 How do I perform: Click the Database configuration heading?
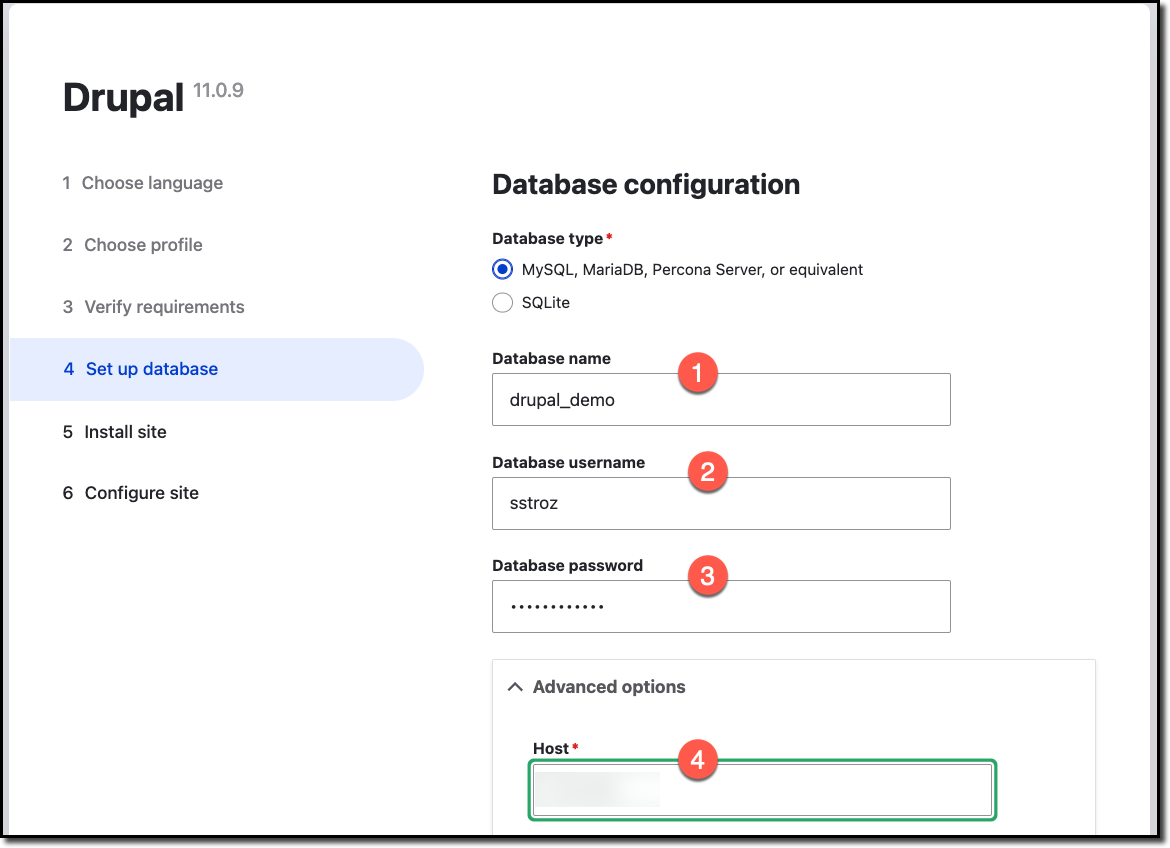[646, 185]
